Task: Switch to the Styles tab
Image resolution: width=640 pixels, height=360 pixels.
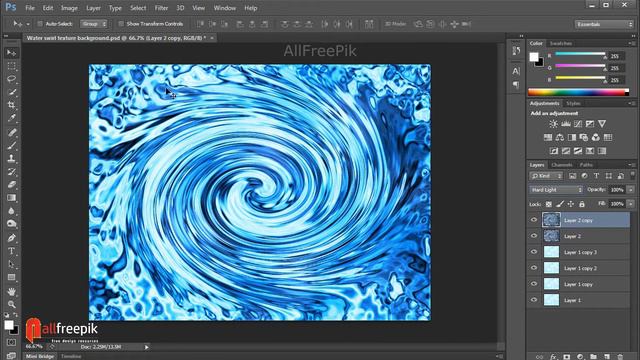Action: (573, 104)
